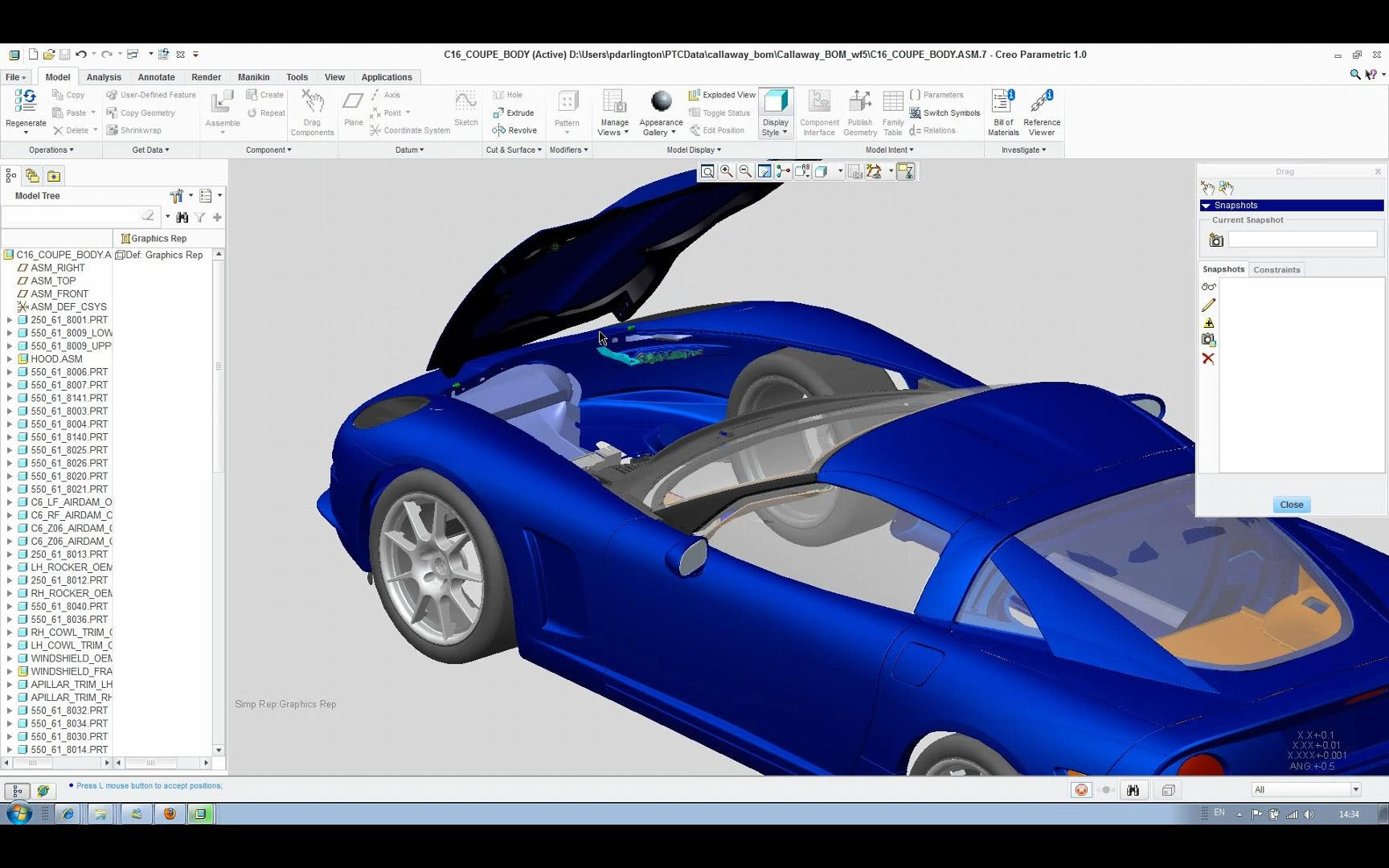
Task: Click the Switch Symbols tool
Action: click(x=944, y=113)
